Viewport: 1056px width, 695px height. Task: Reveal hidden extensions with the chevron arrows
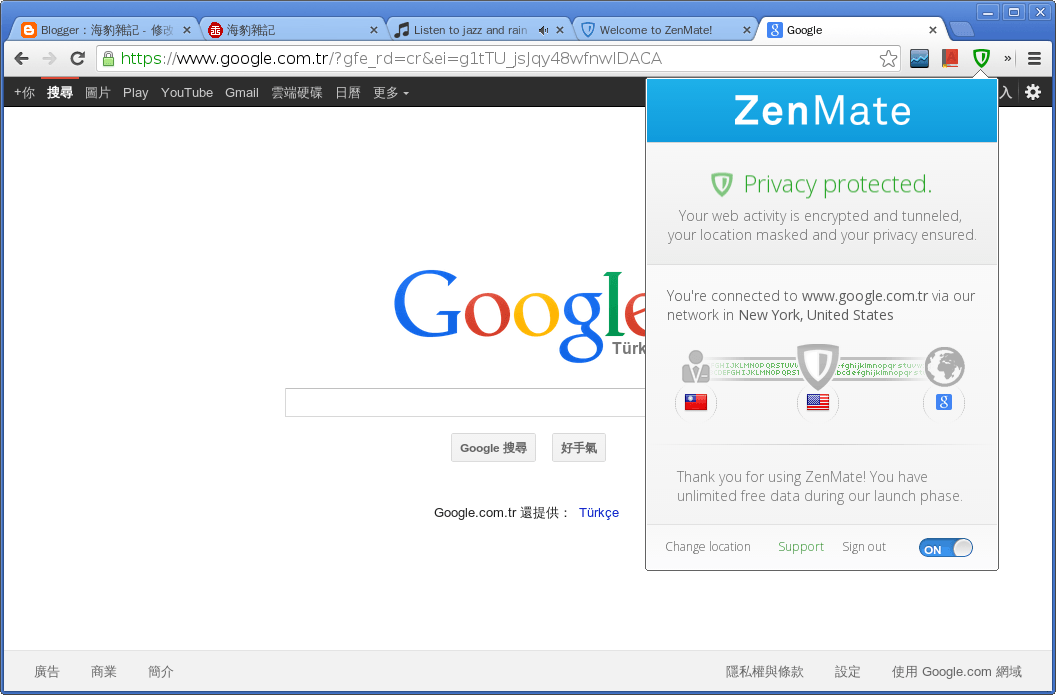[1007, 59]
